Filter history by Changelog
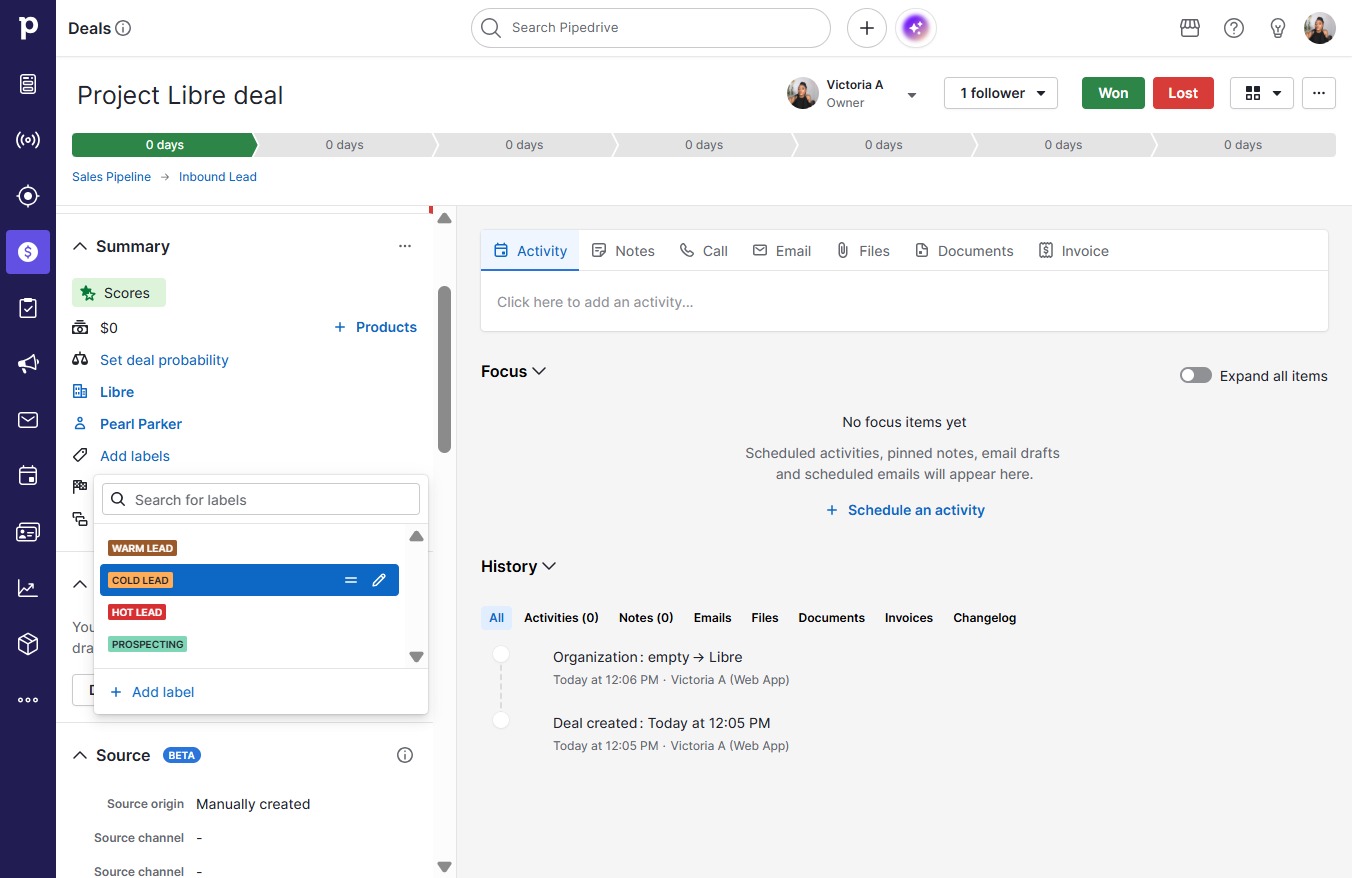 click(984, 618)
